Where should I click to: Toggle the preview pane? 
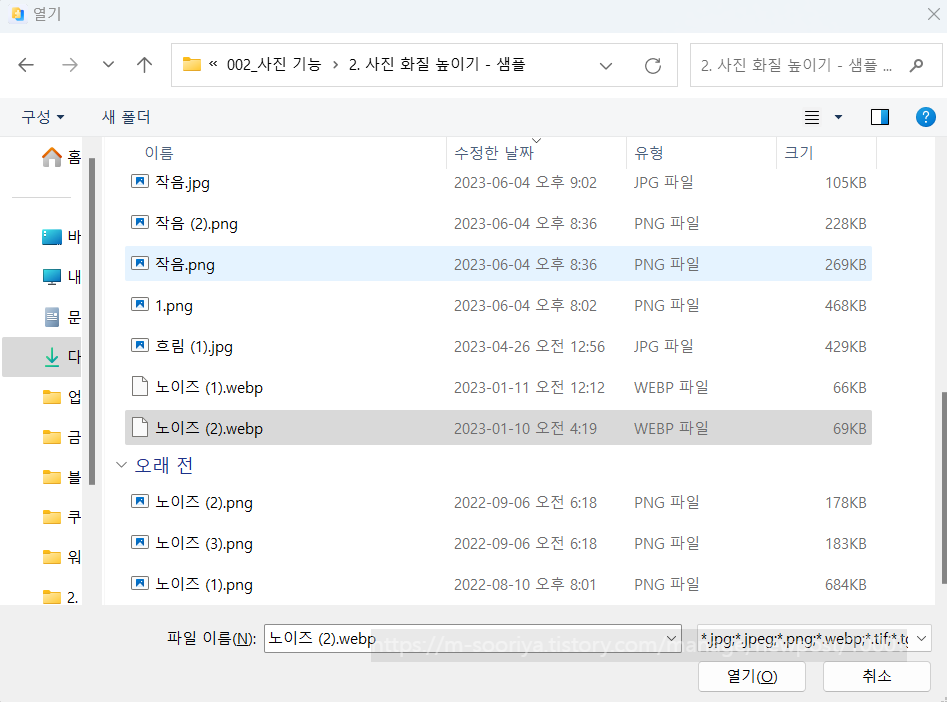(x=880, y=117)
